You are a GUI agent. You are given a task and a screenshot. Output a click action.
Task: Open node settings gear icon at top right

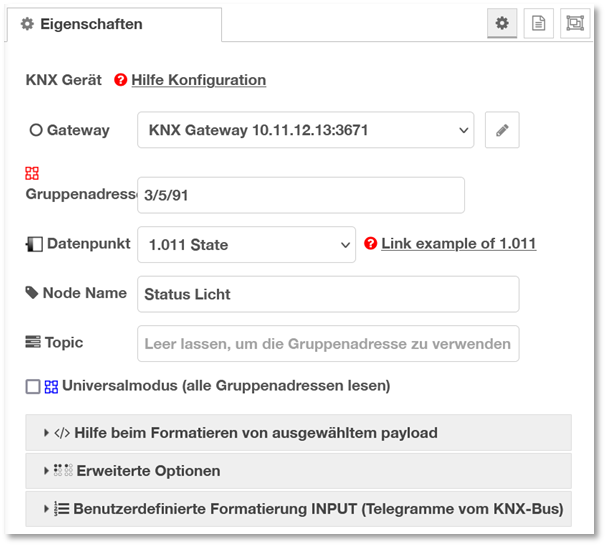coord(501,23)
